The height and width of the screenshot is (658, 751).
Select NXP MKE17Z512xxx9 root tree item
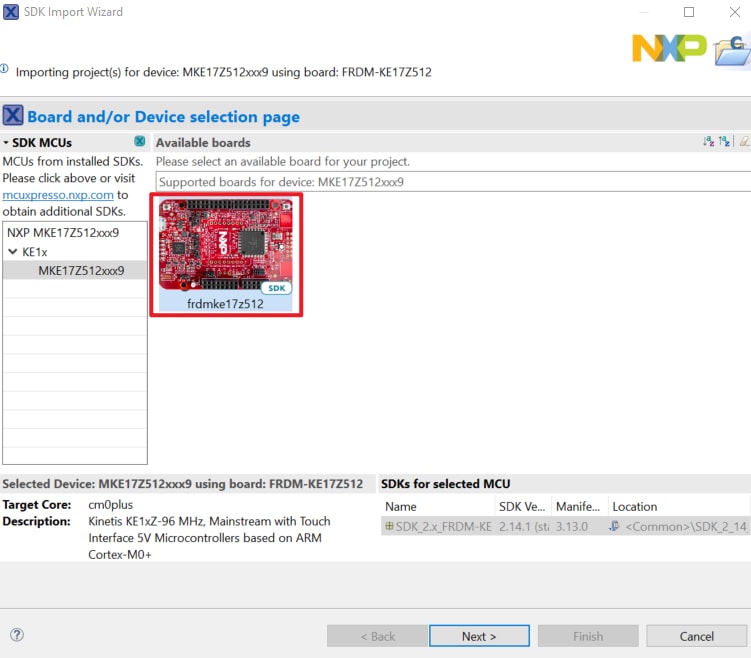tap(63, 232)
